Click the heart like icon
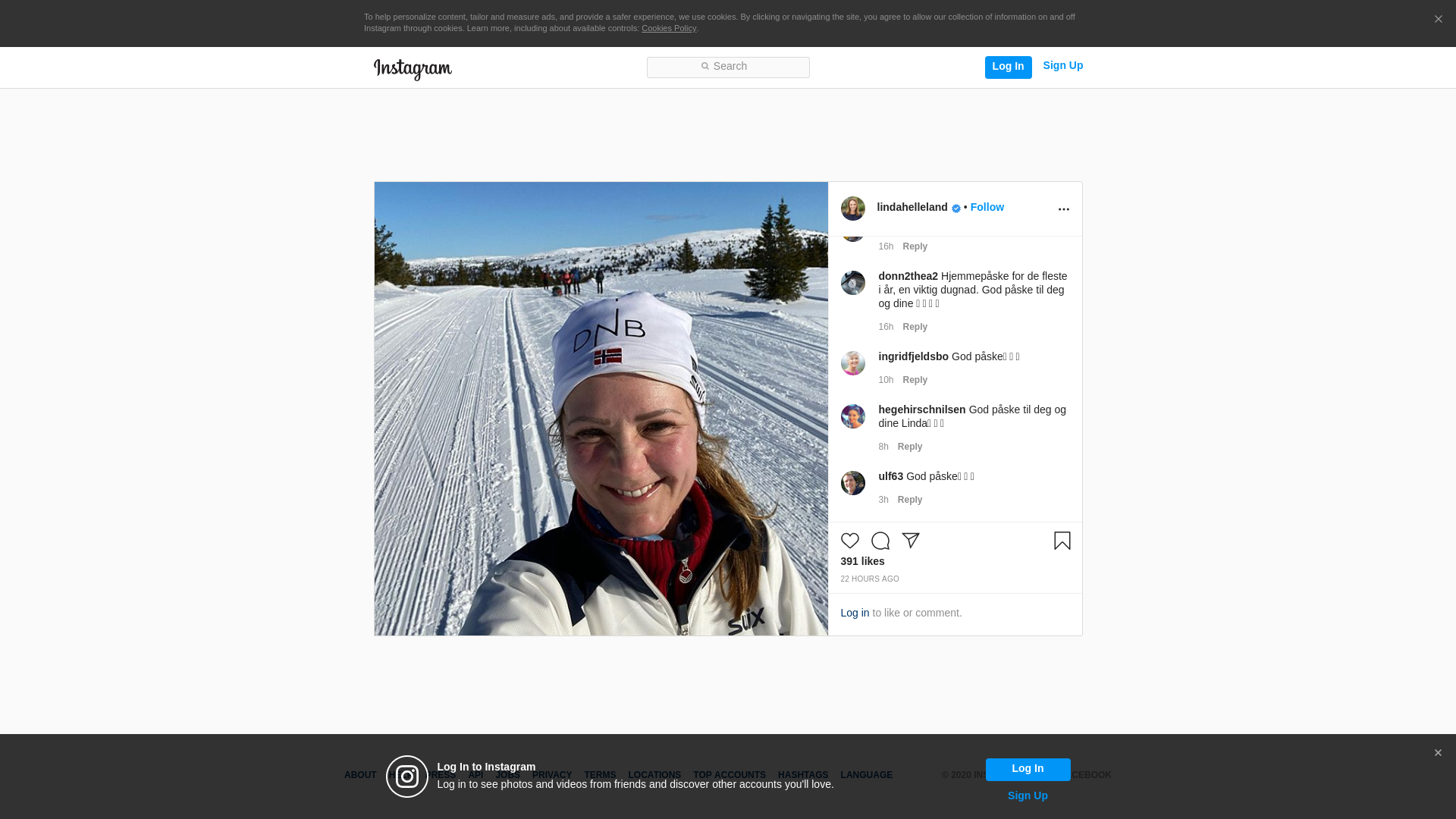 click(x=849, y=541)
